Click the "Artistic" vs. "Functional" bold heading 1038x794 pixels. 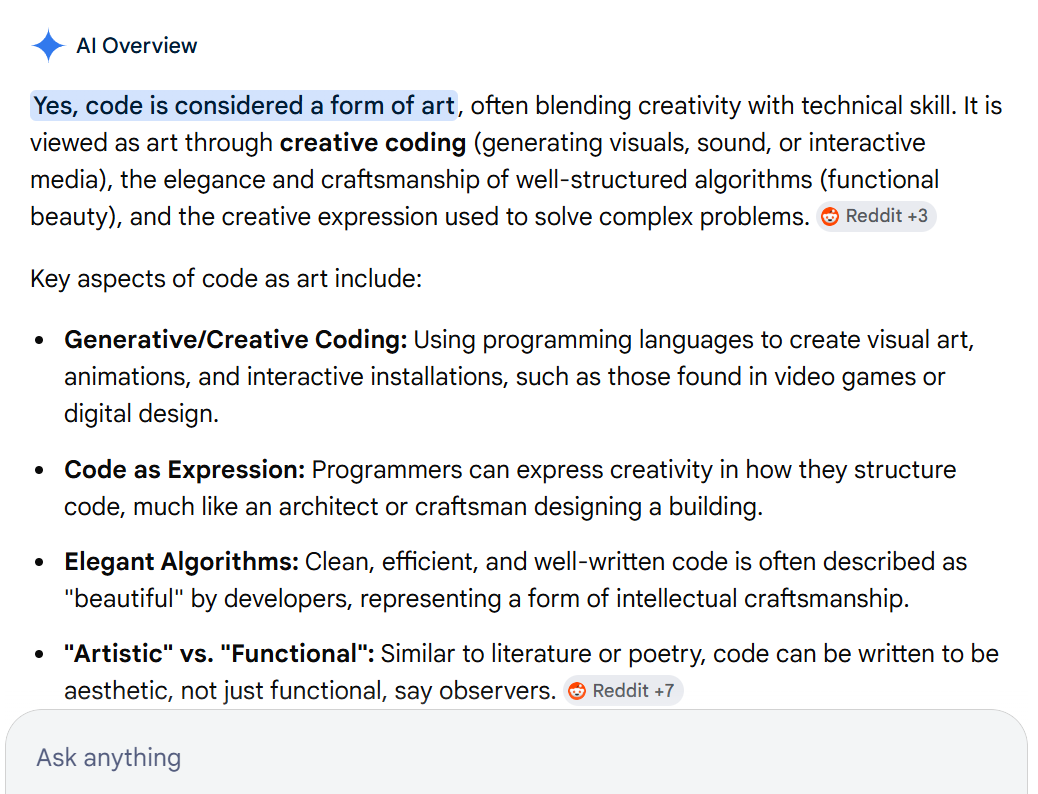tap(219, 654)
